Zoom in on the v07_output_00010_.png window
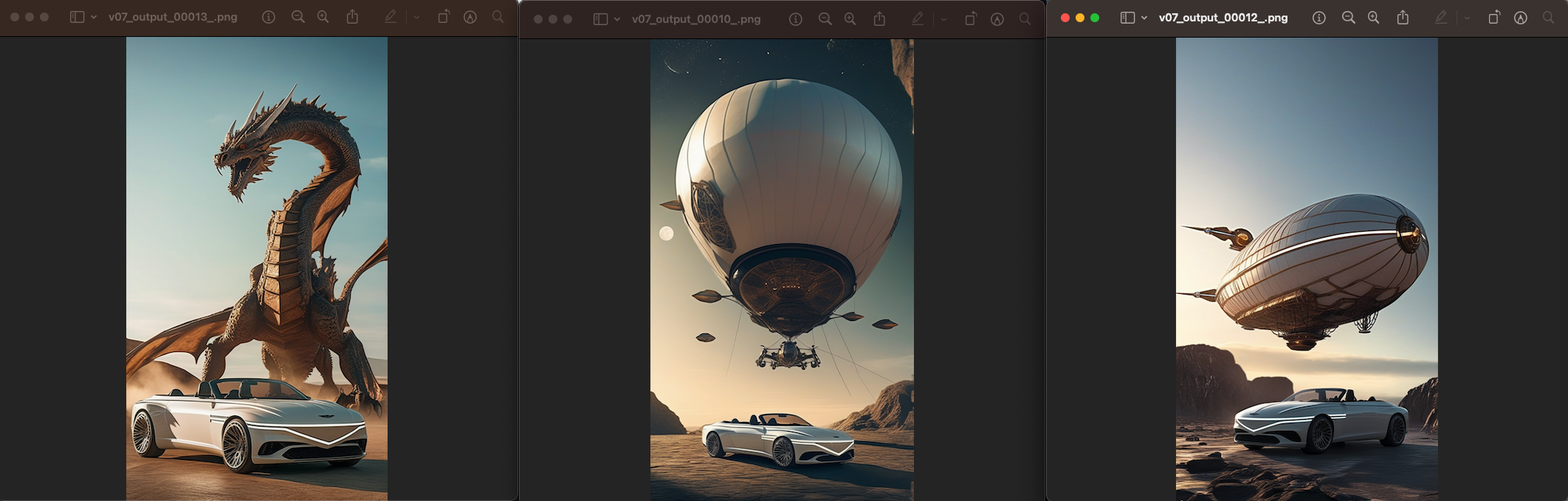1568x501 pixels. pos(850,19)
